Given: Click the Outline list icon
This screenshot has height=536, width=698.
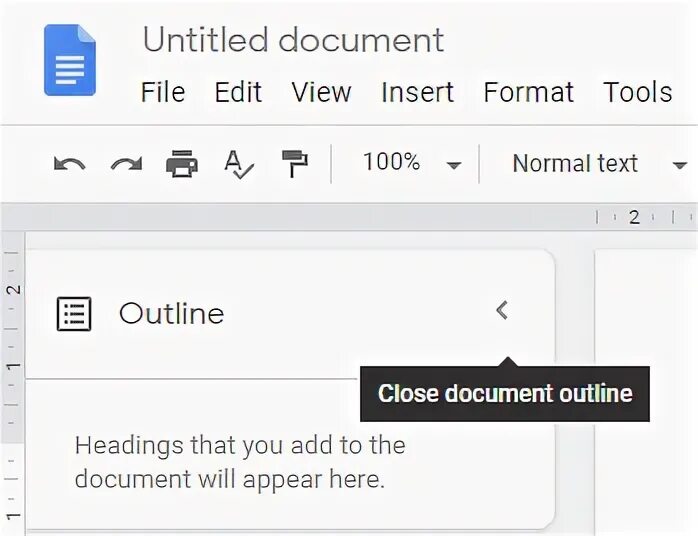Looking at the screenshot, I should pos(74,314).
